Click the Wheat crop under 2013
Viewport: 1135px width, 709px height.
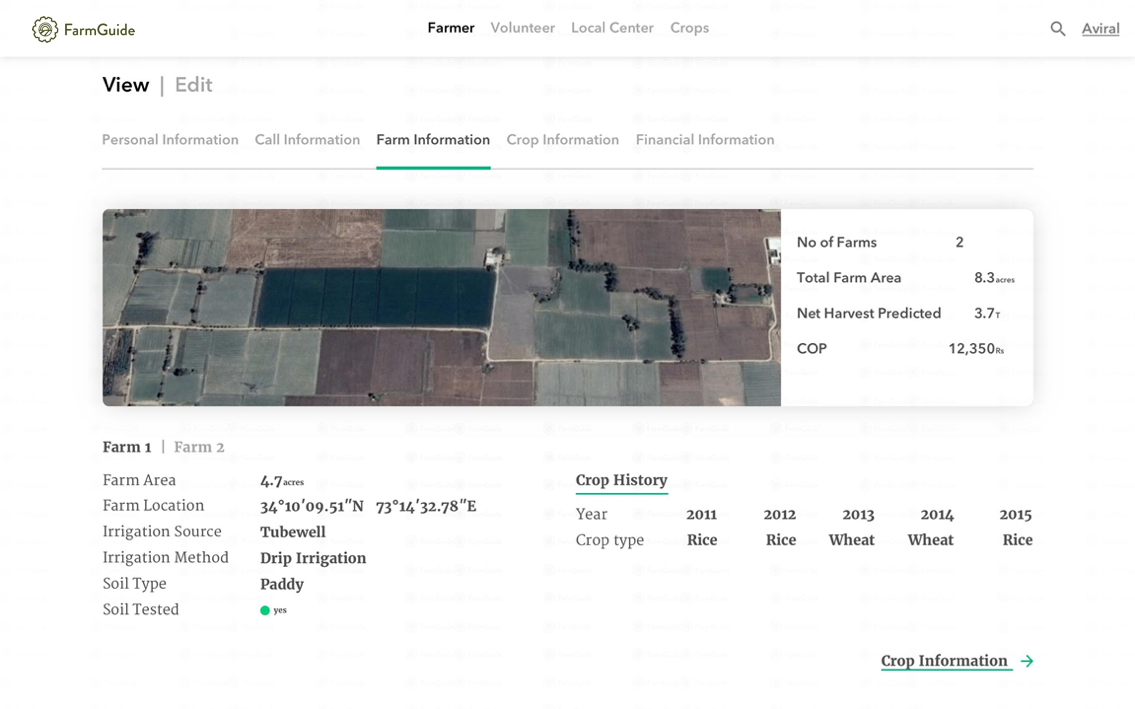click(x=851, y=540)
